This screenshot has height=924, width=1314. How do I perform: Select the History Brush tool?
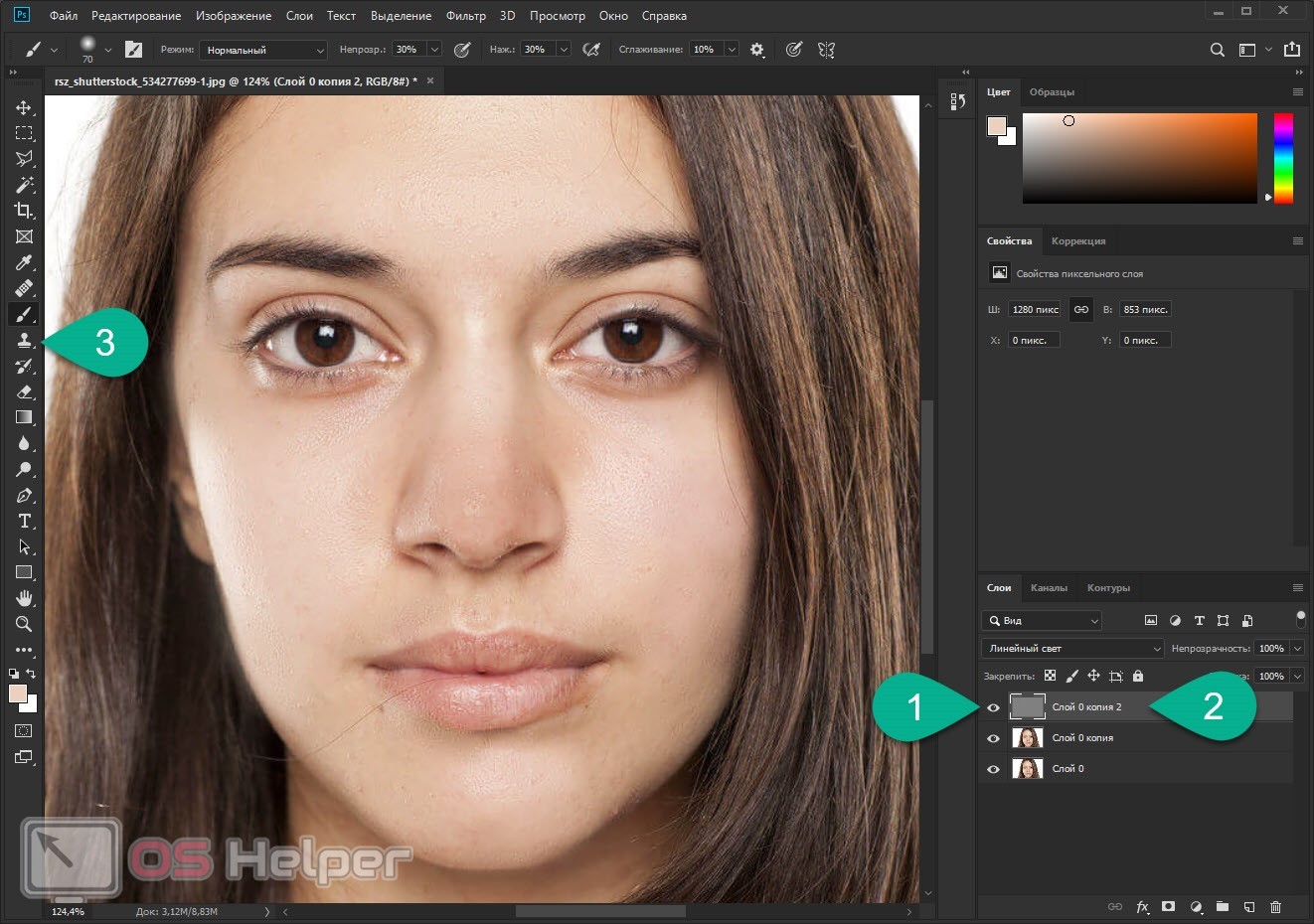pos(24,366)
